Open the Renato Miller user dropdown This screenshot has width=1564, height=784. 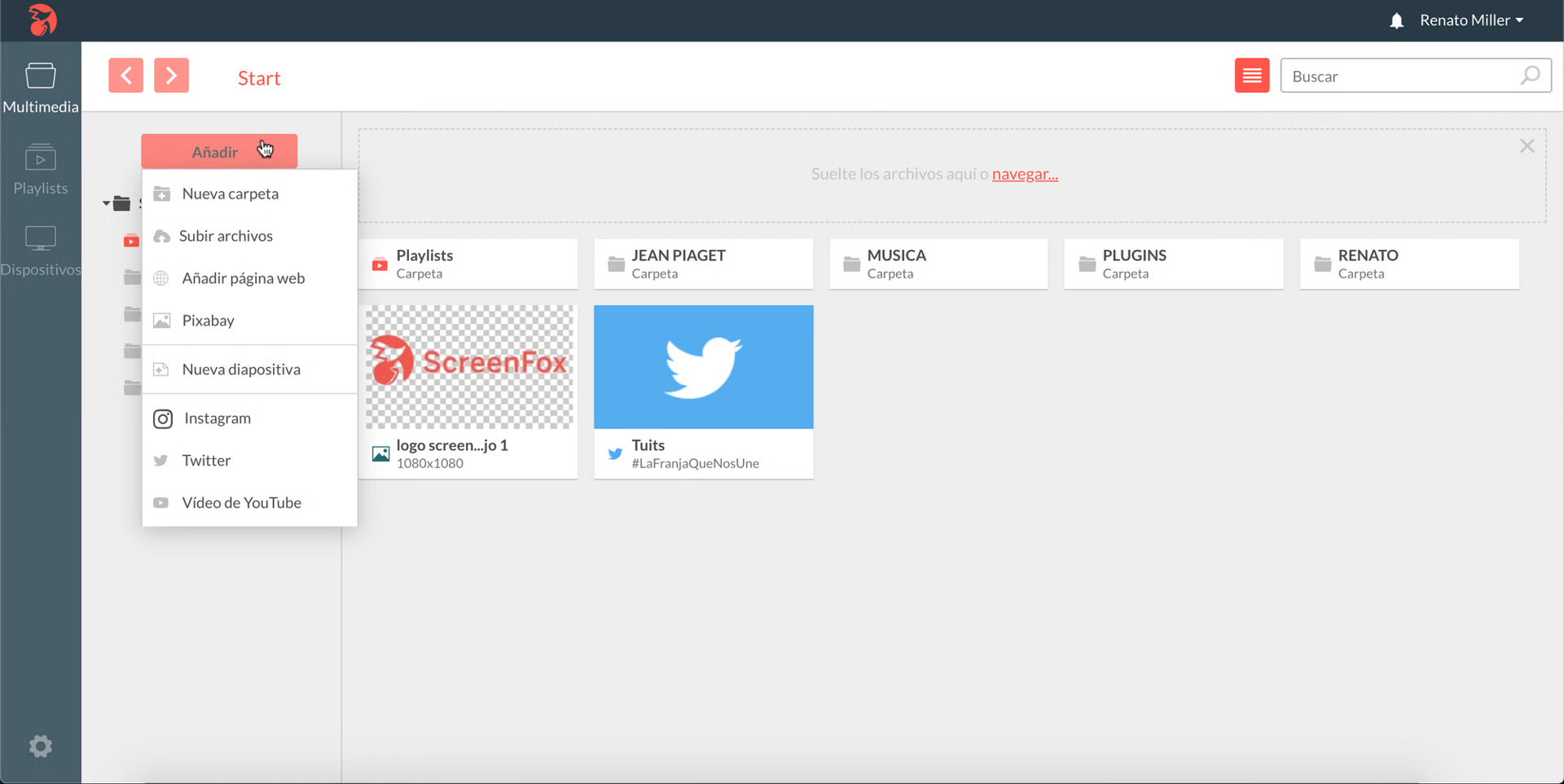[1471, 20]
